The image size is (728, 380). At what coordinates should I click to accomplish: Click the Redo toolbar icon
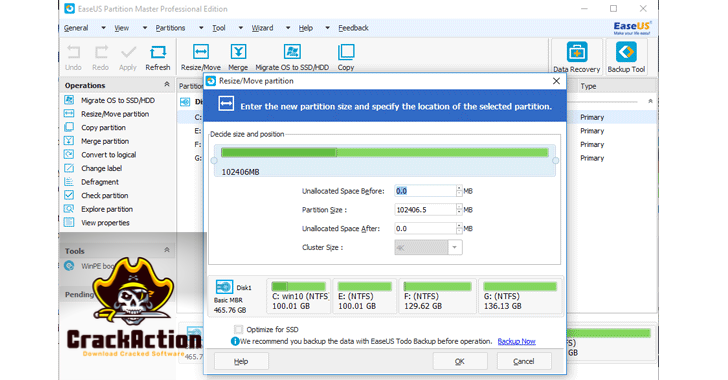tap(101, 52)
